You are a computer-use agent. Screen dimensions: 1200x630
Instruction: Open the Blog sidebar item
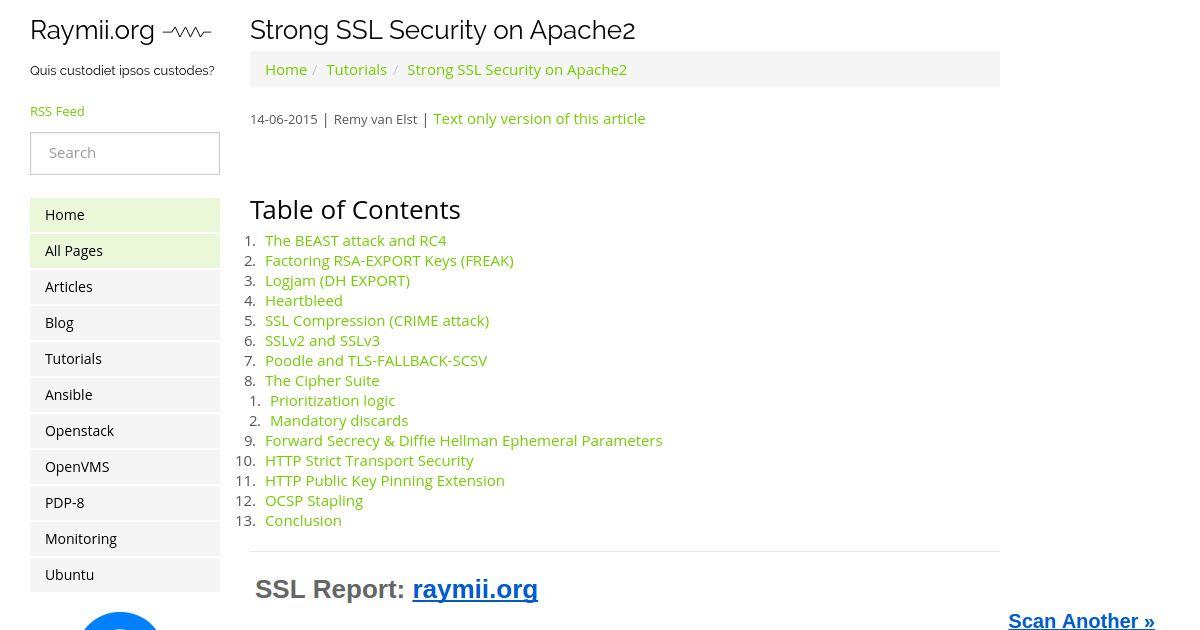pyautogui.click(x=125, y=323)
